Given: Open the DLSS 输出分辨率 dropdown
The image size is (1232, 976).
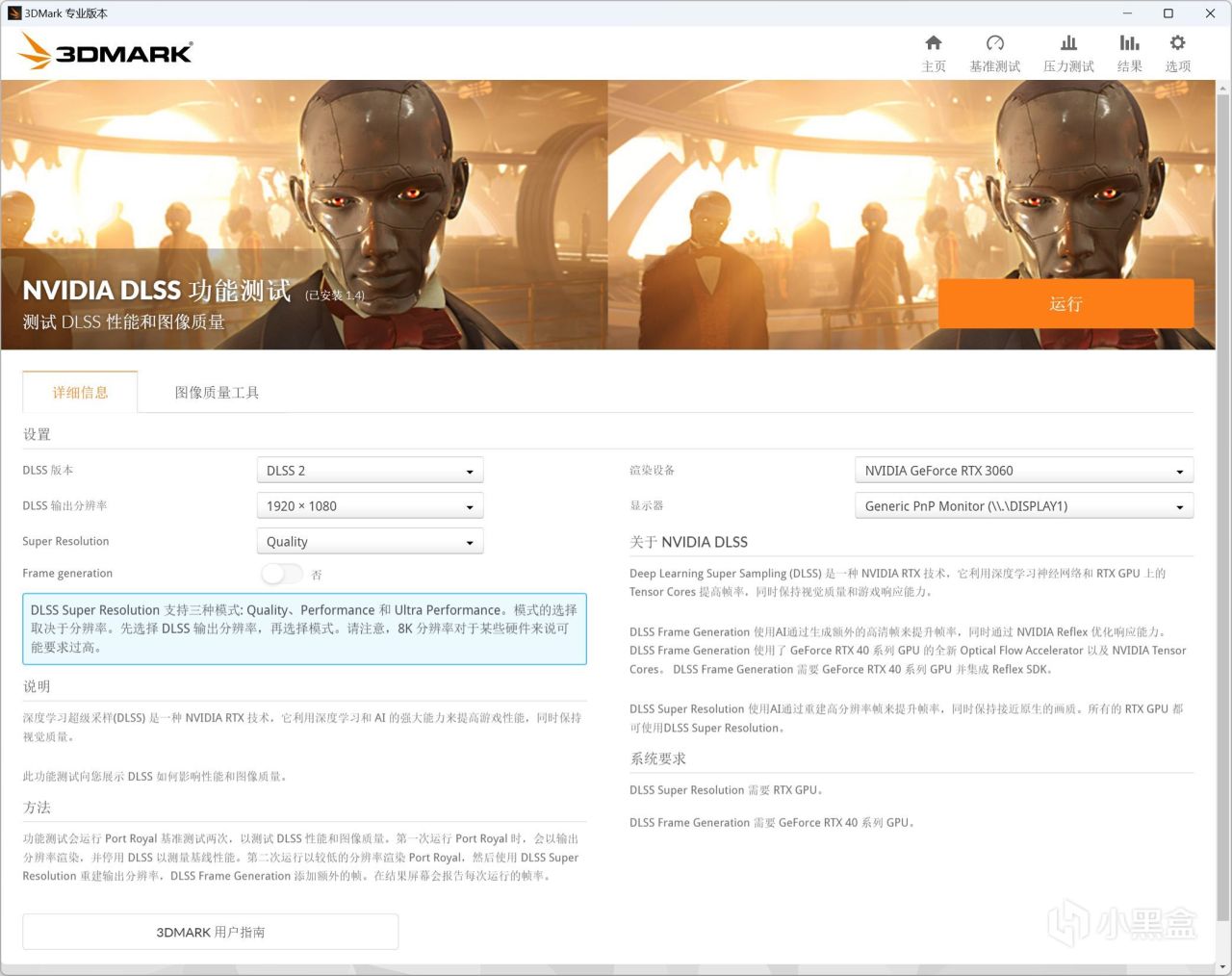Looking at the screenshot, I should (370, 506).
